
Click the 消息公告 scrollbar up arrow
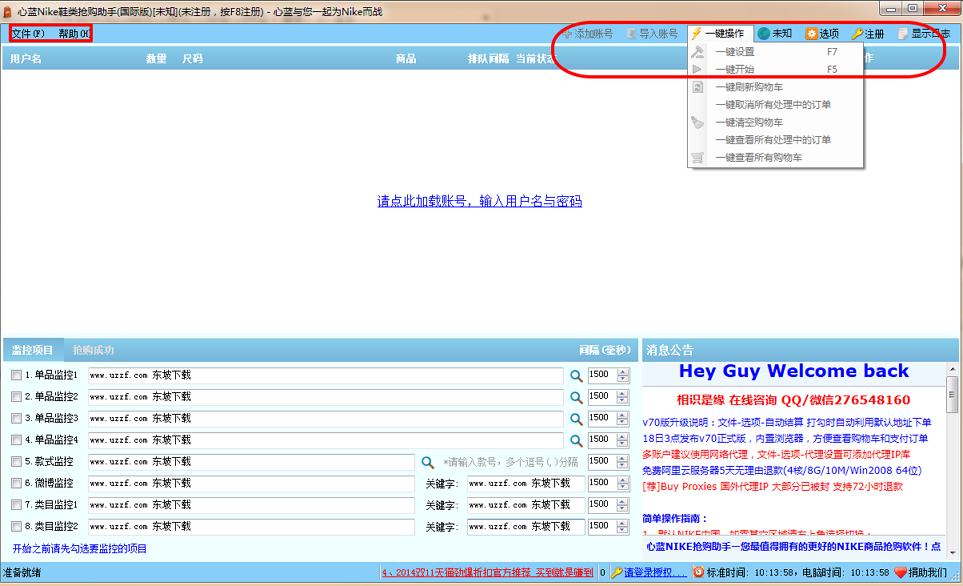(953, 370)
